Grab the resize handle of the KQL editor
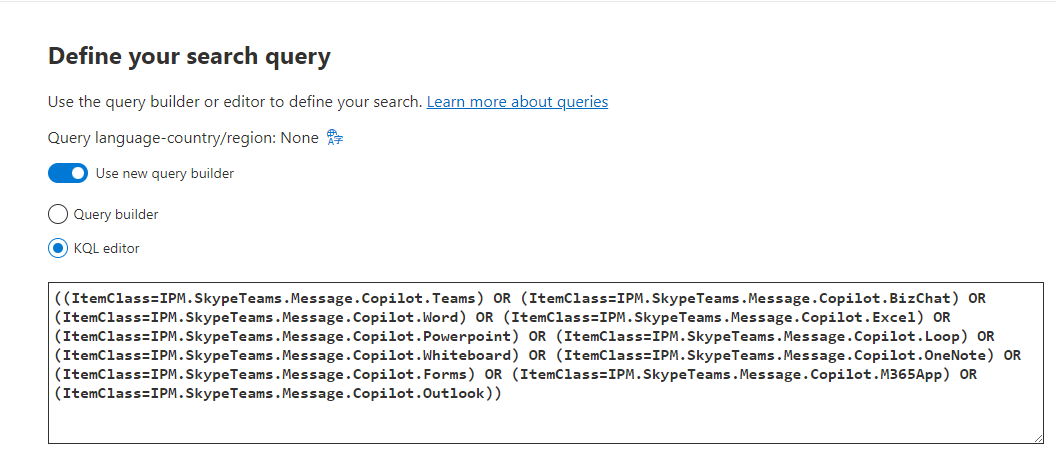This screenshot has width=1056, height=462. click(1035, 437)
